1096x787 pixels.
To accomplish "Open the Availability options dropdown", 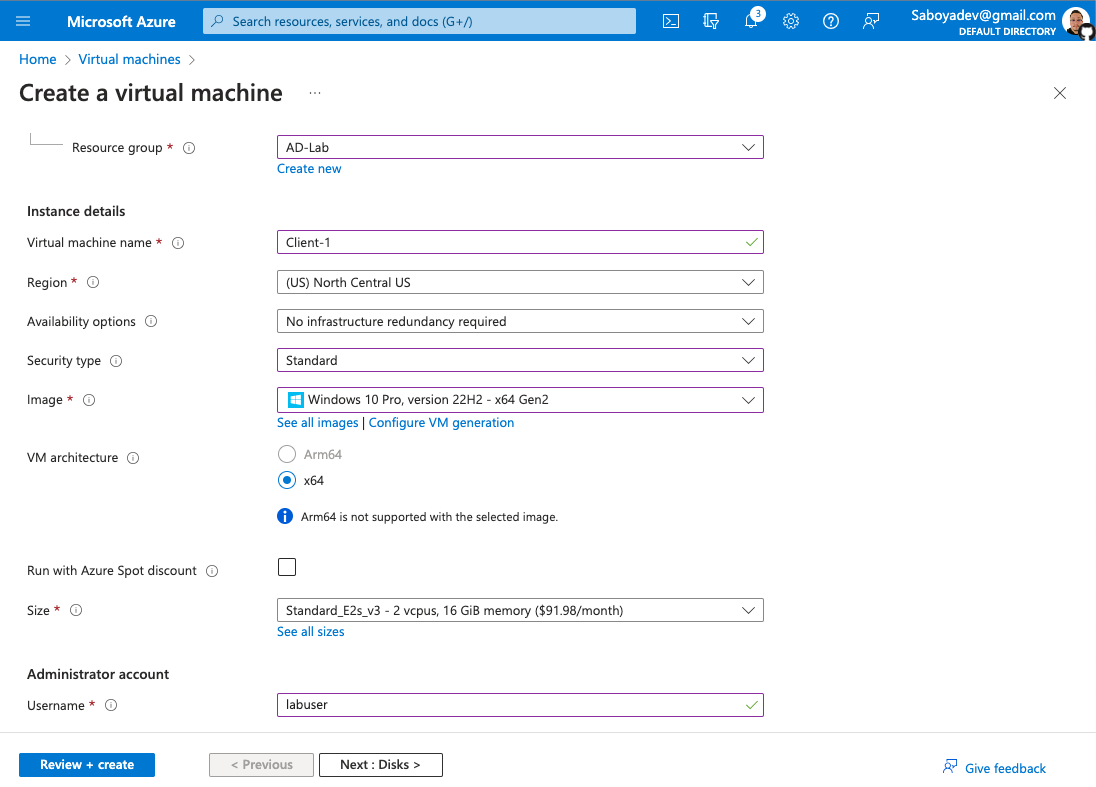I will point(520,322).
